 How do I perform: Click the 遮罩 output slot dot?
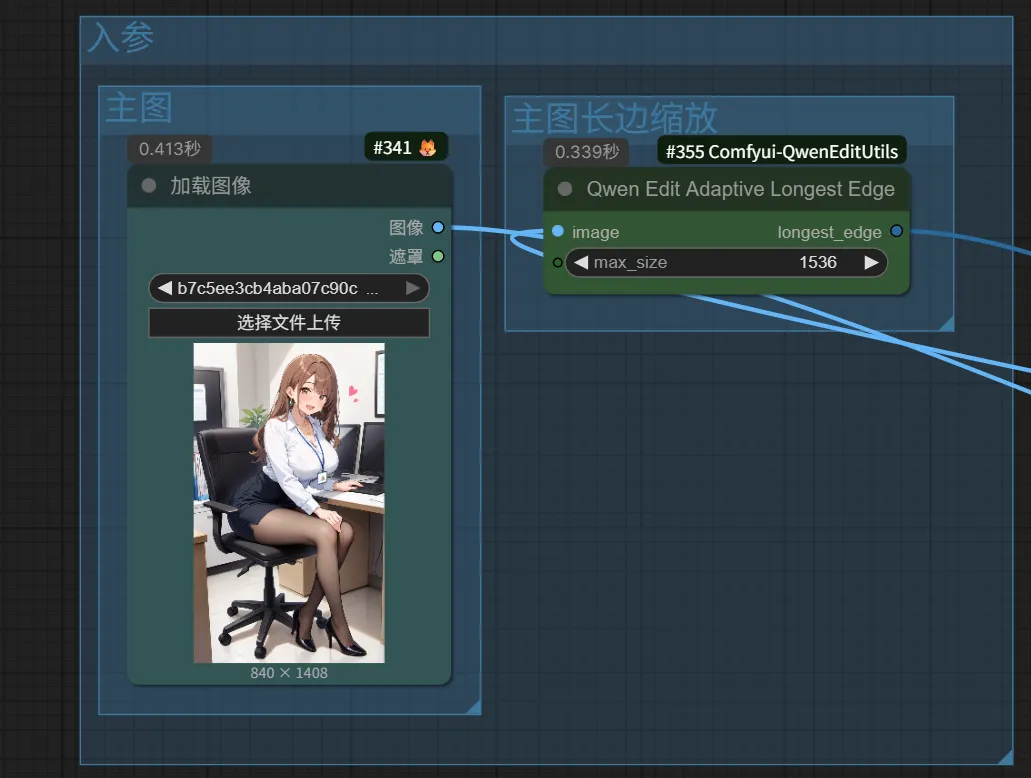click(x=438, y=257)
